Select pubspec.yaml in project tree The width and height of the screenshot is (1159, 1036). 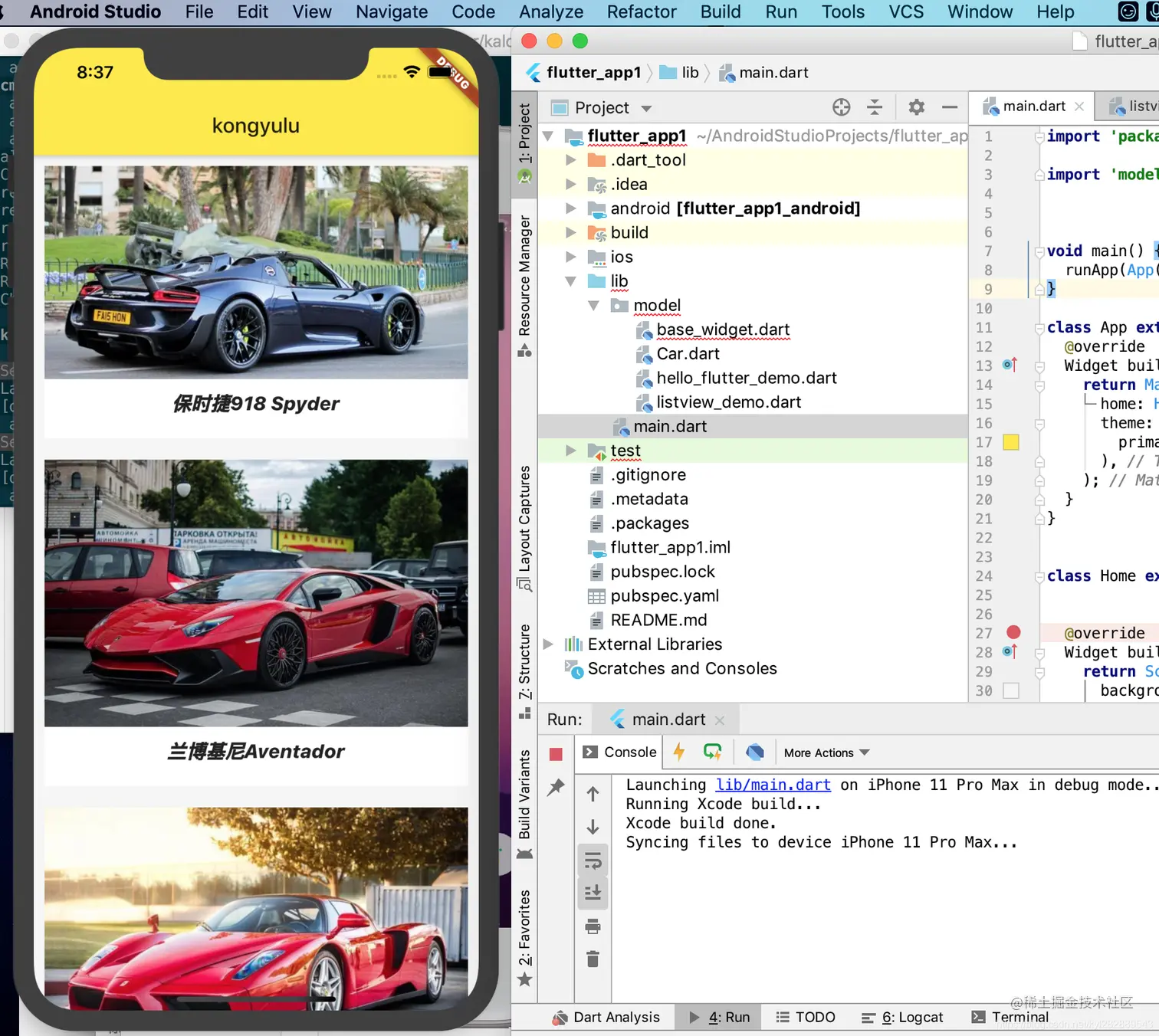(665, 596)
